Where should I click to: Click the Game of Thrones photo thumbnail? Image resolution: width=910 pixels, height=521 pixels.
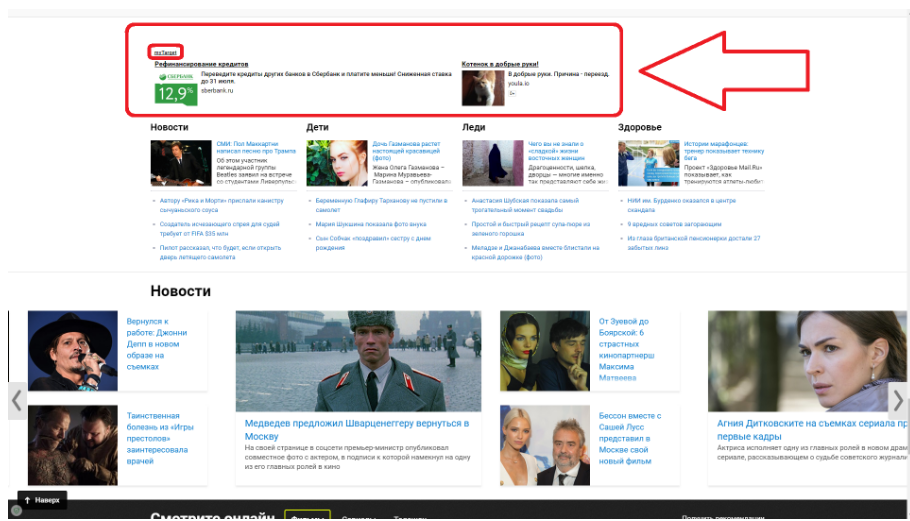pos(73,445)
